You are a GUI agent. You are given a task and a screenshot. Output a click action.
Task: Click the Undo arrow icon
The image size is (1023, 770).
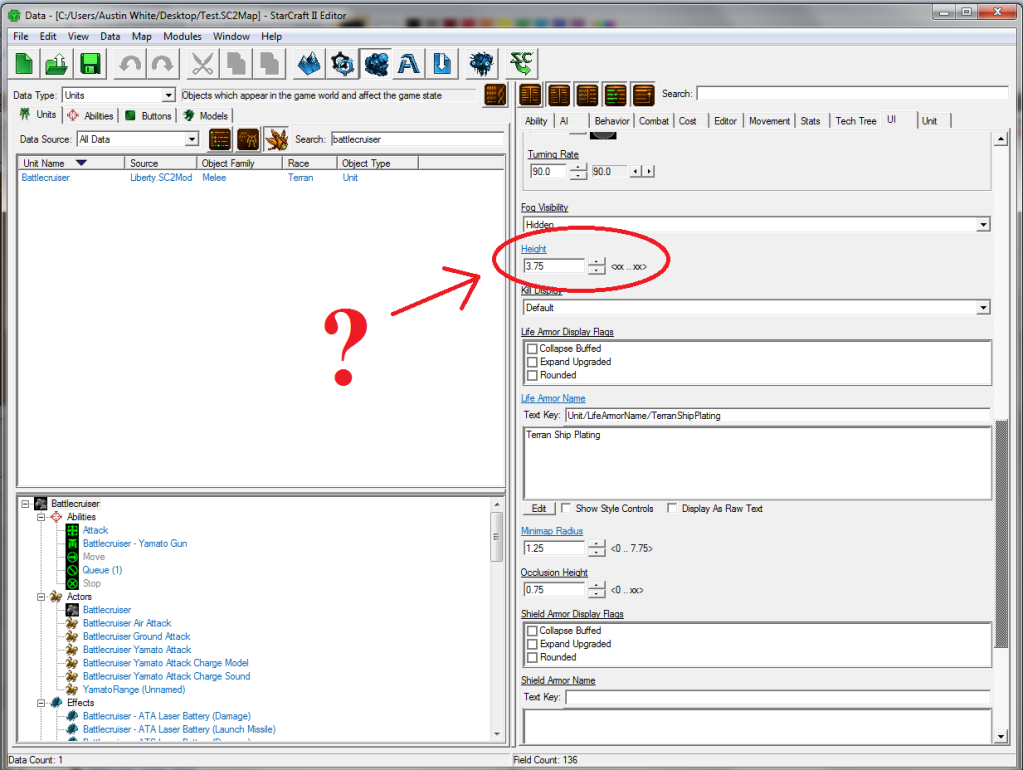click(130, 64)
